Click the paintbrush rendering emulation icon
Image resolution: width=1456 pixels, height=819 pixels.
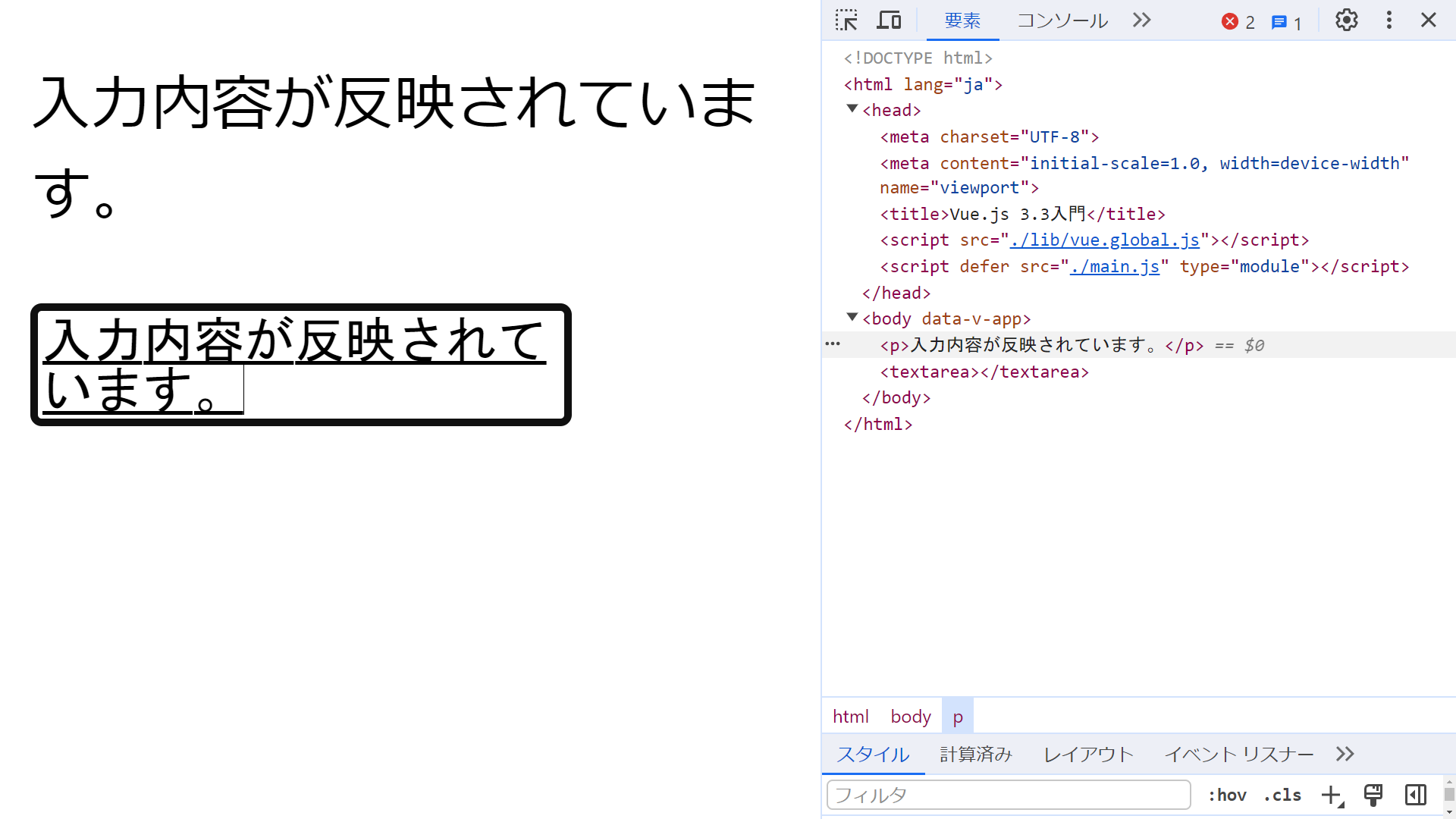[x=1373, y=795]
